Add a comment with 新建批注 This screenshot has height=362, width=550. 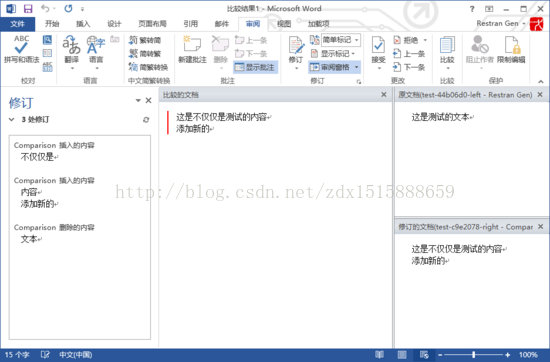tap(192, 50)
